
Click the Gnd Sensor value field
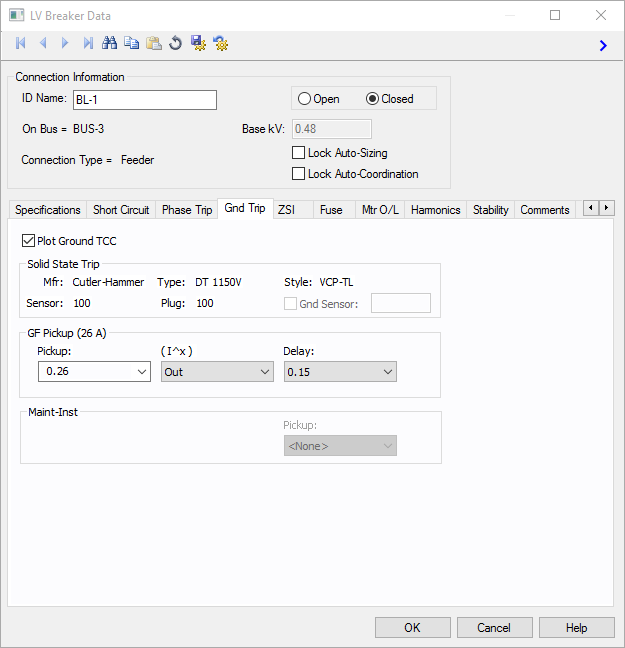coord(401,303)
